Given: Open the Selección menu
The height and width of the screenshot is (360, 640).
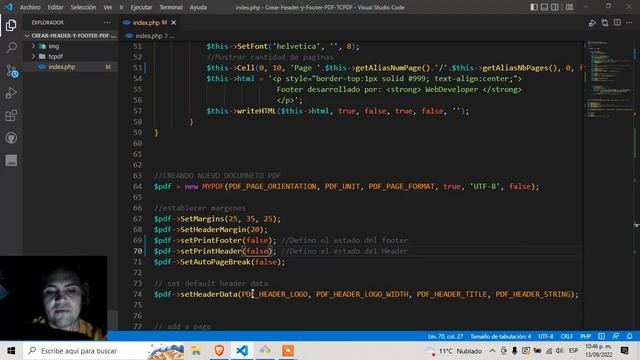Looking at the screenshot, I should 83,7.
